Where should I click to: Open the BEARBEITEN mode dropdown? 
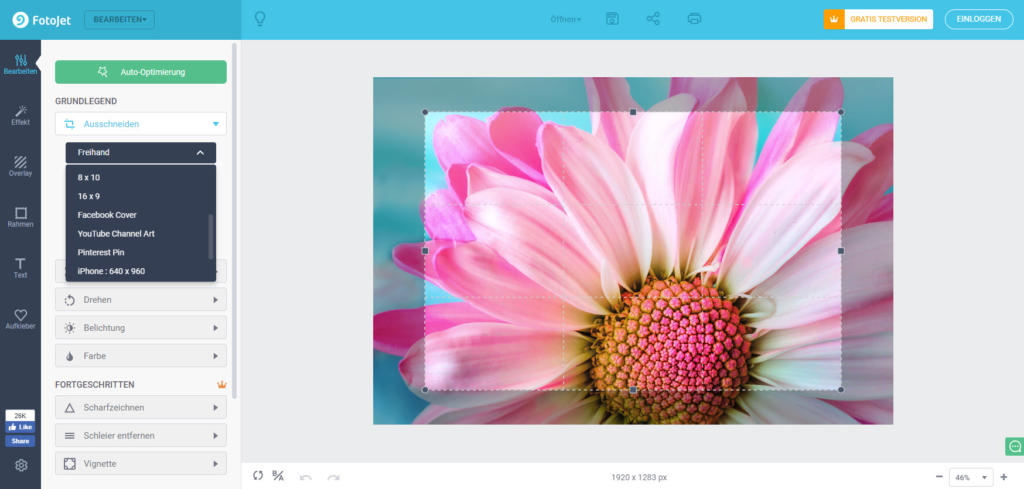click(x=120, y=20)
